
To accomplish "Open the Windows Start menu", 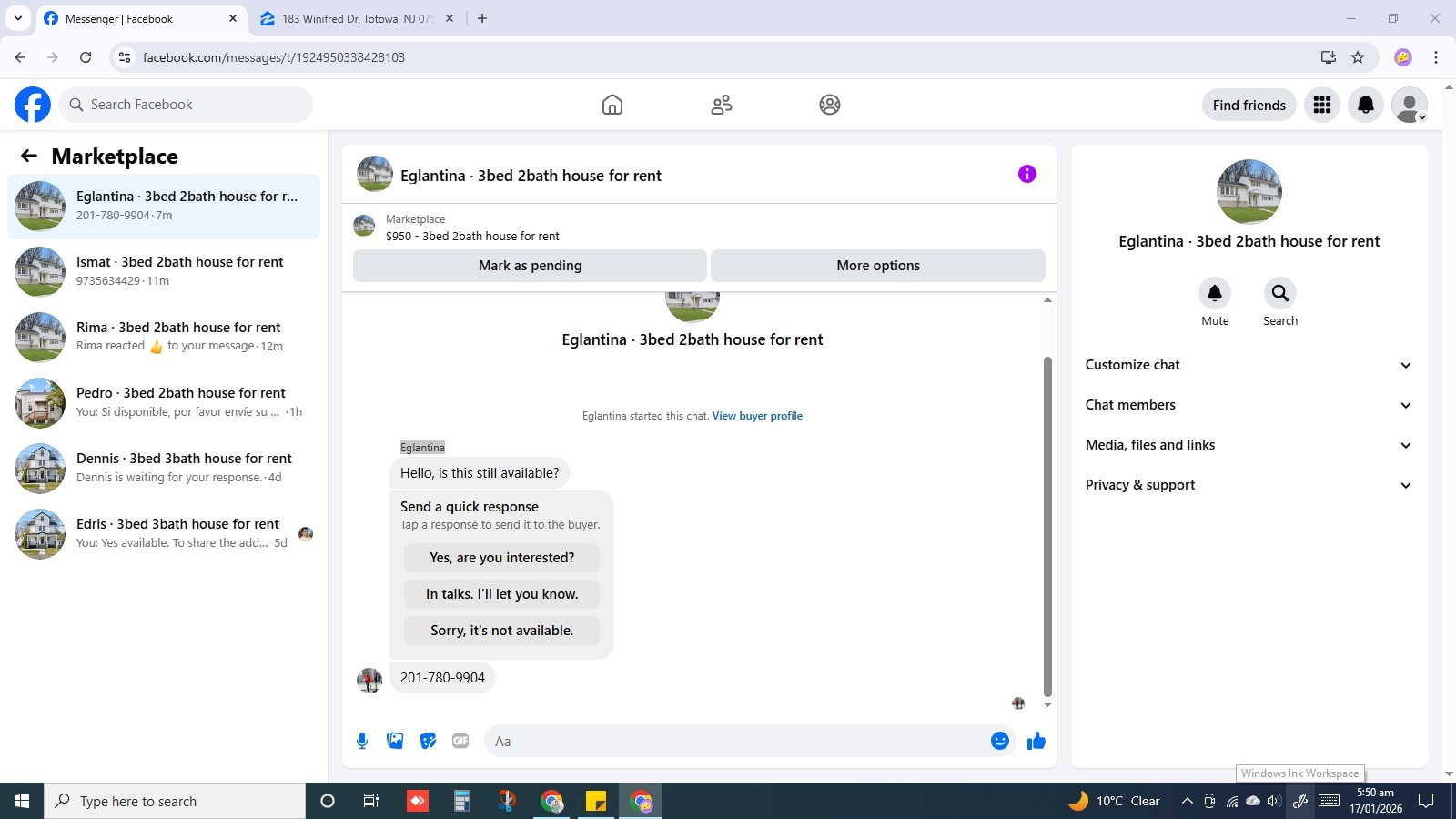I will coord(22,801).
